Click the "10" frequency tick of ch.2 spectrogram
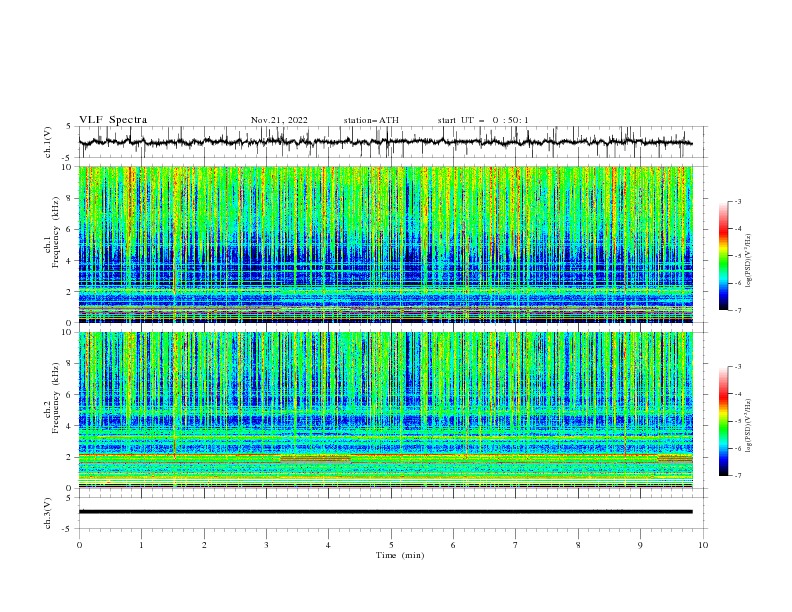 69,332
